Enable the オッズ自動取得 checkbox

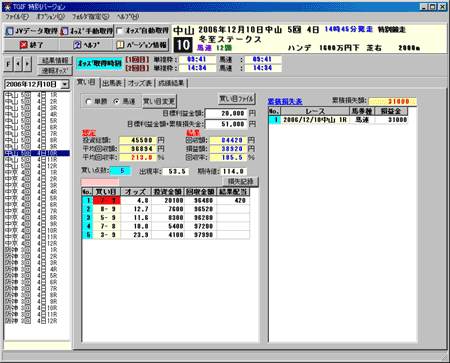click(x=120, y=31)
